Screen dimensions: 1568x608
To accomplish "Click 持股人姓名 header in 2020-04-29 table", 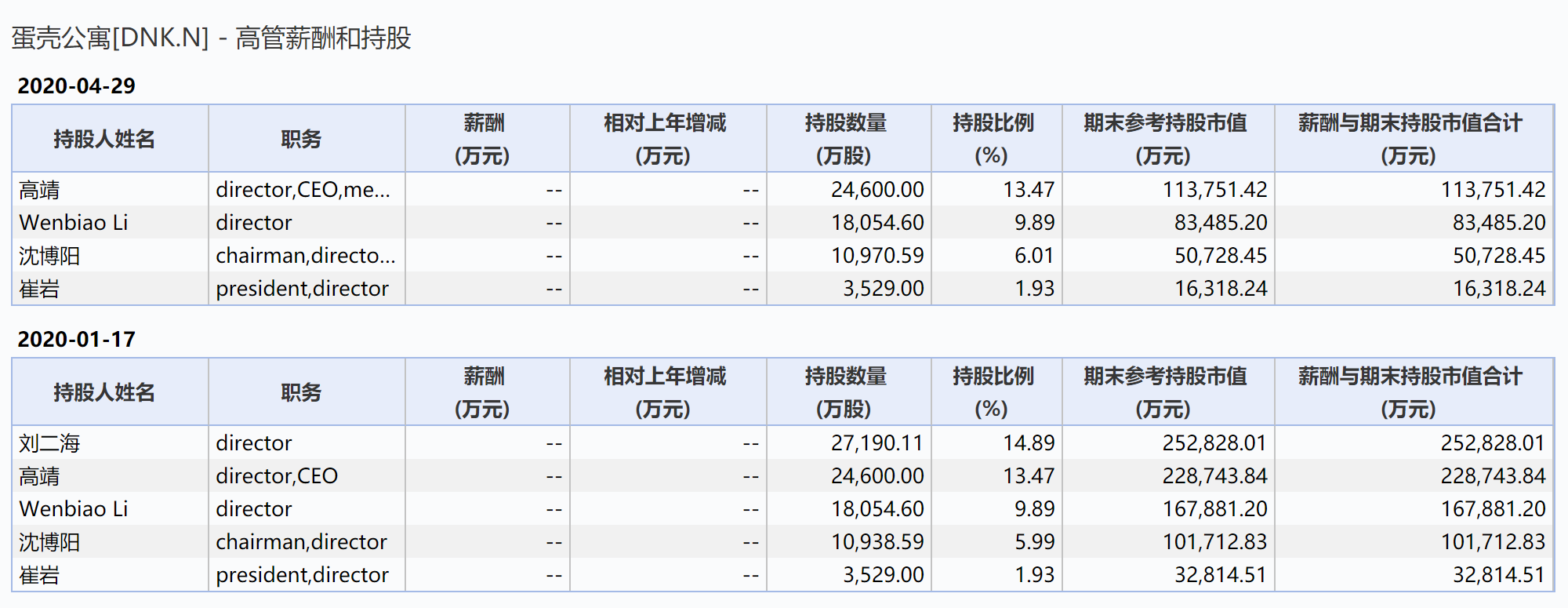I will point(104,139).
